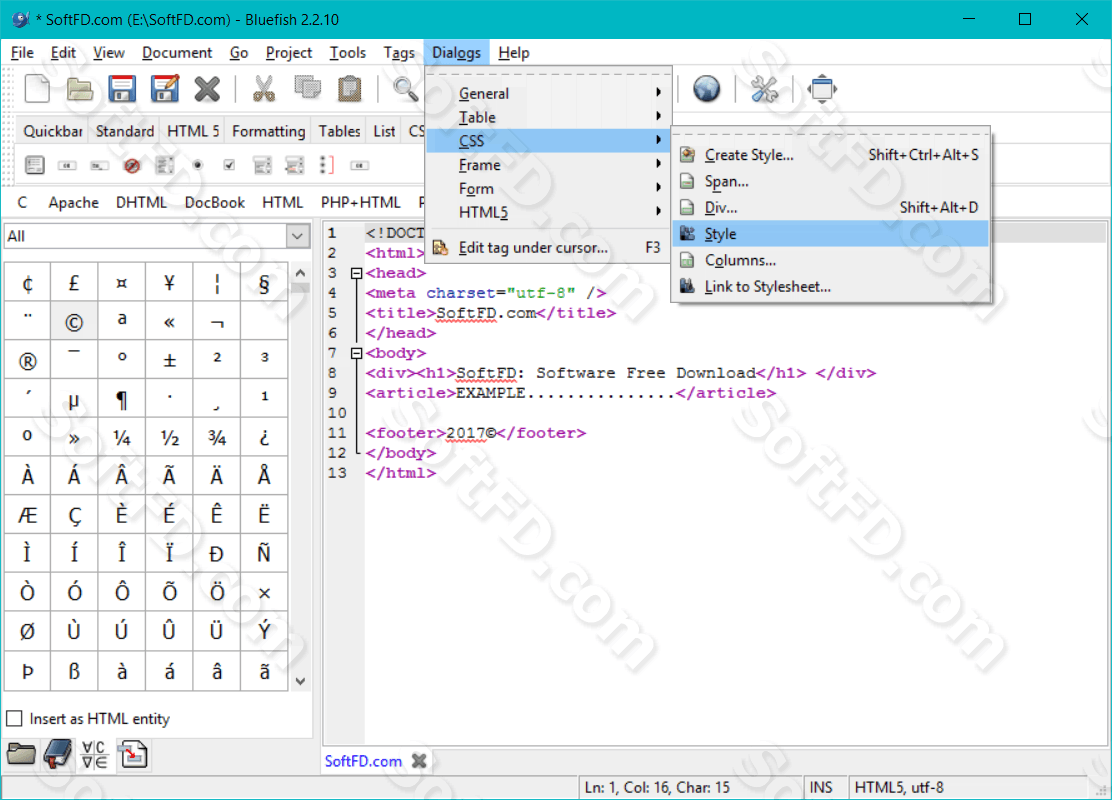Expand the HTML5 submenu

(547, 212)
